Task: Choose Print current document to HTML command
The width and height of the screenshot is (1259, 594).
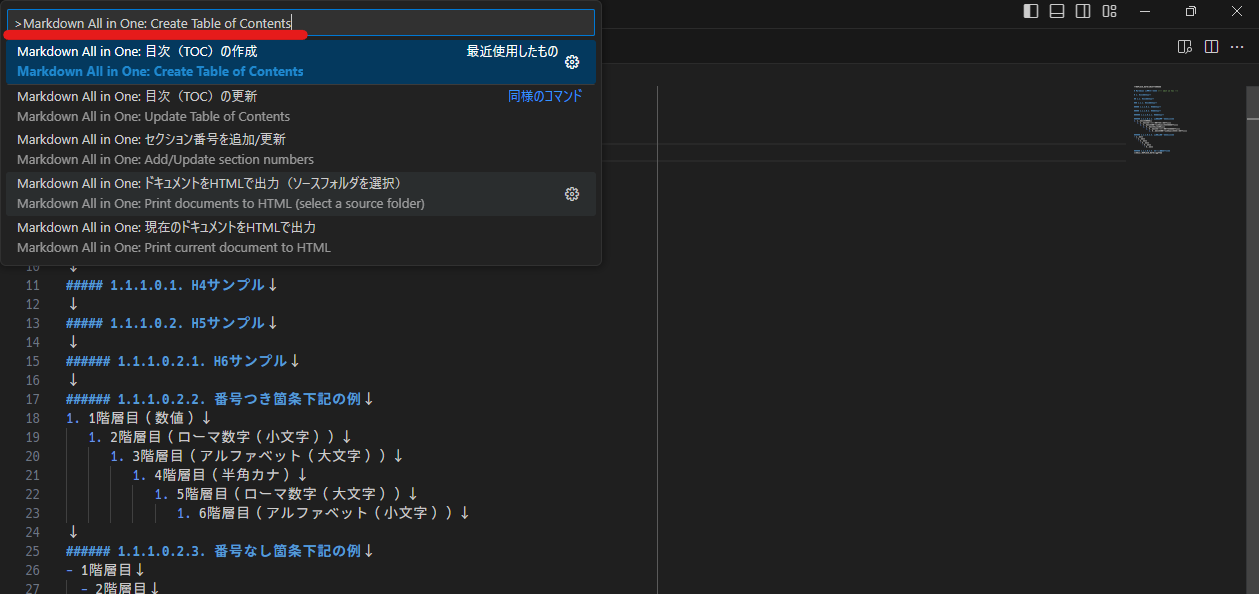Action: click(300, 238)
